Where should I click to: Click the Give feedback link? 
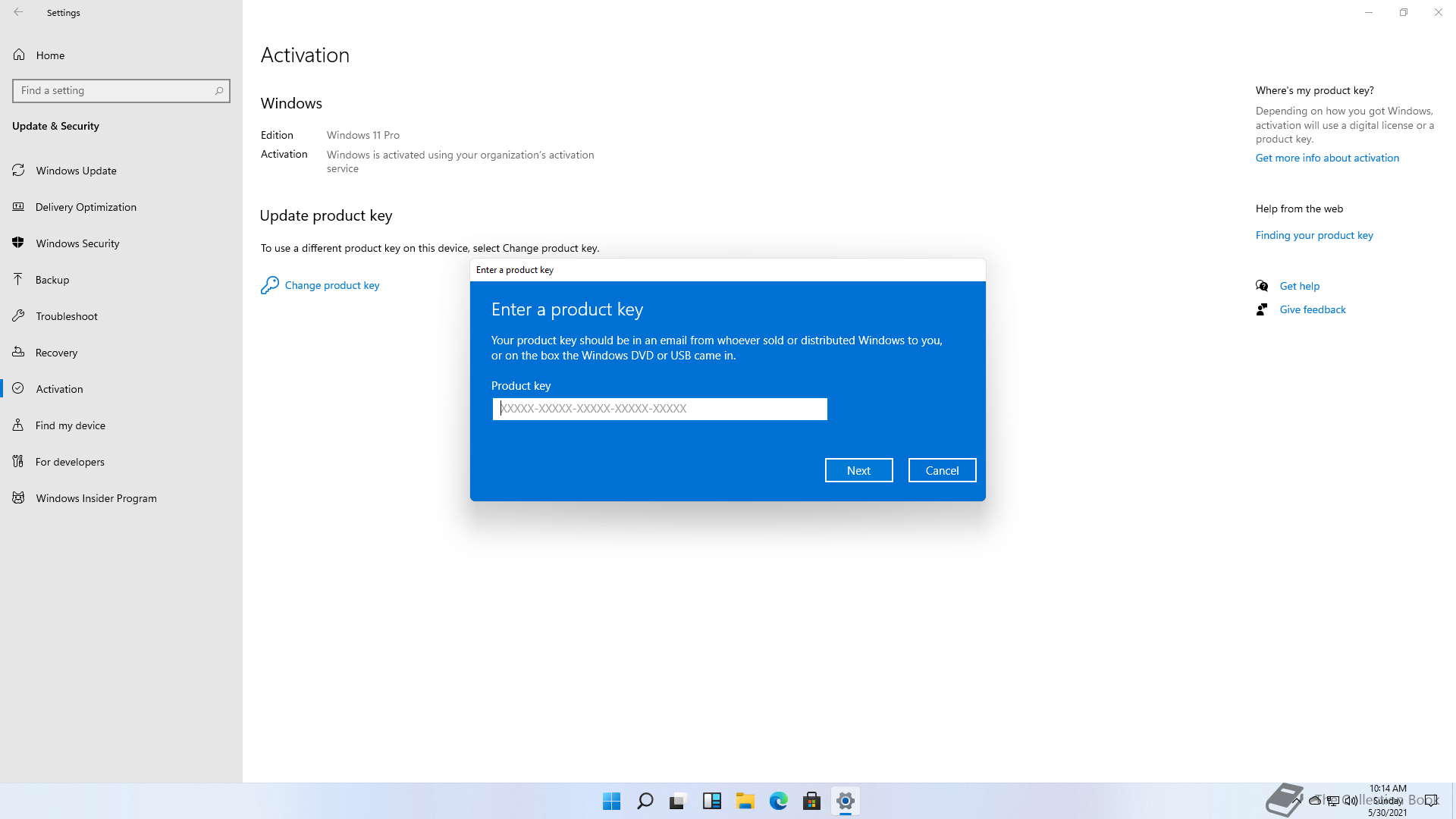pos(1313,309)
